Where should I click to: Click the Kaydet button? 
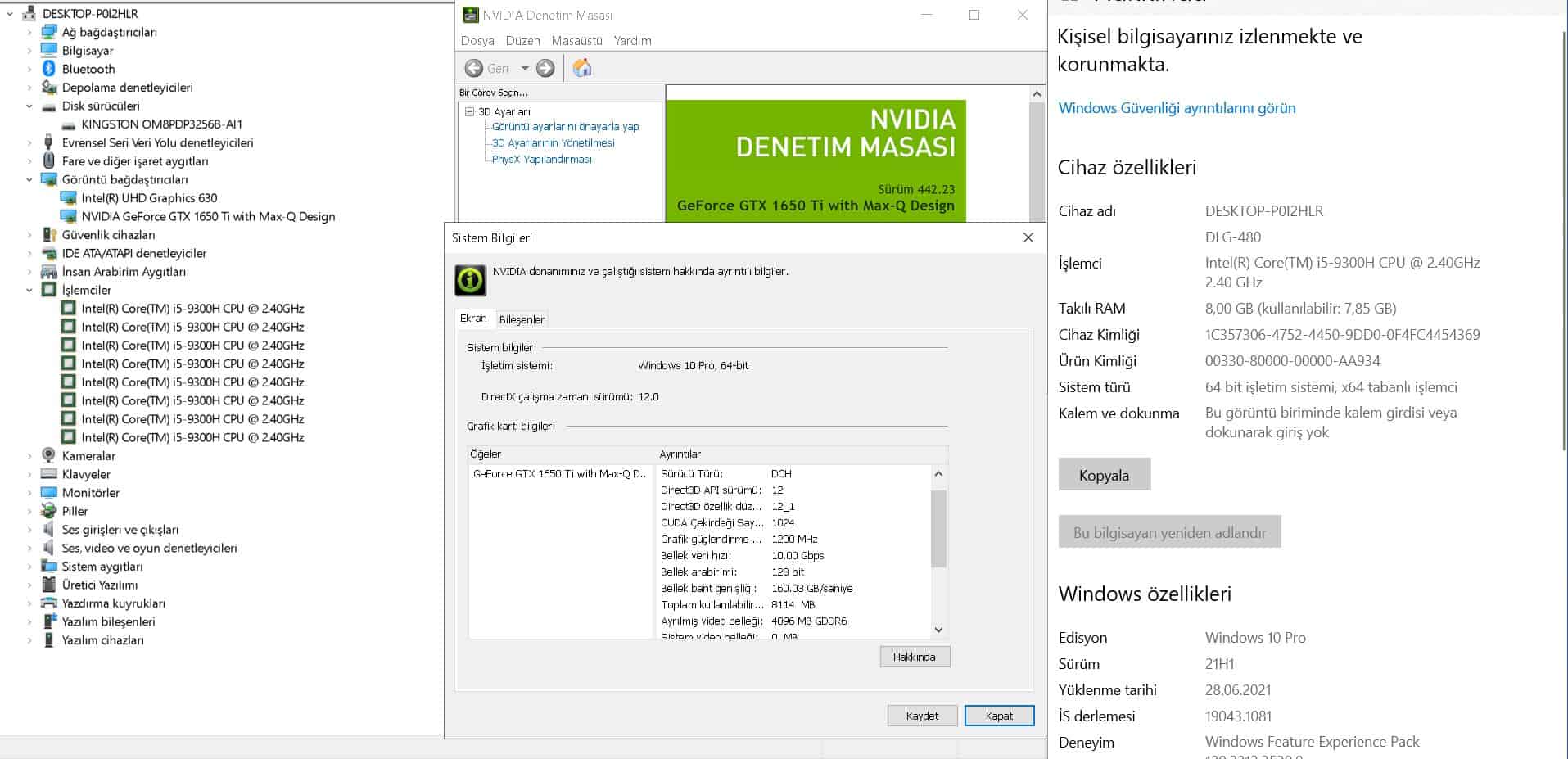tap(922, 716)
